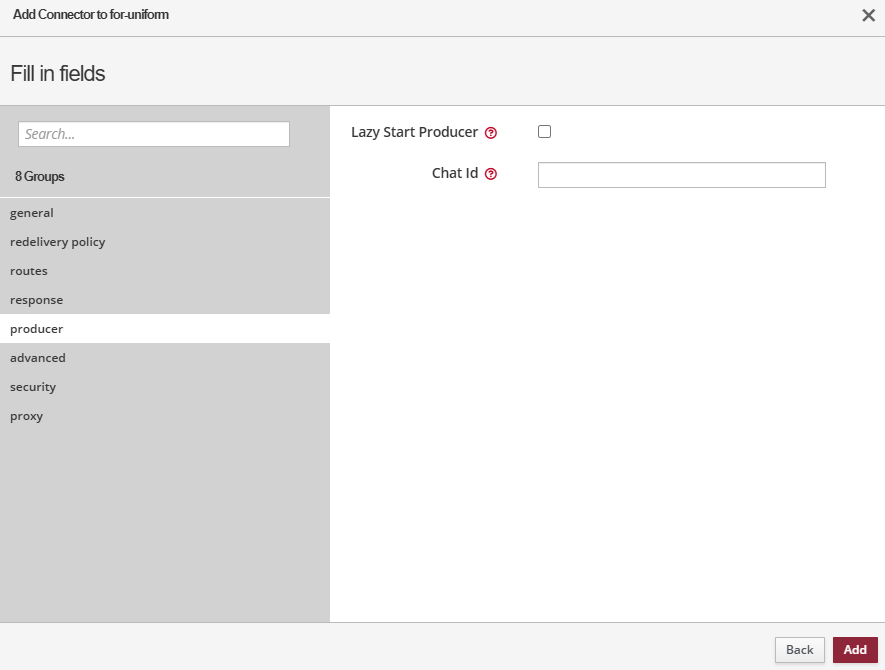The height and width of the screenshot is (670, 885).
Task: Close the Add Connector dialog
Action: (868, 15)
